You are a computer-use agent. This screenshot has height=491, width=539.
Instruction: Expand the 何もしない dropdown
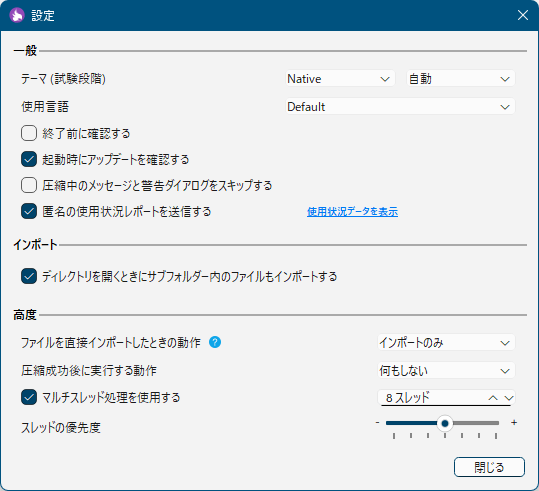[446, 371]
